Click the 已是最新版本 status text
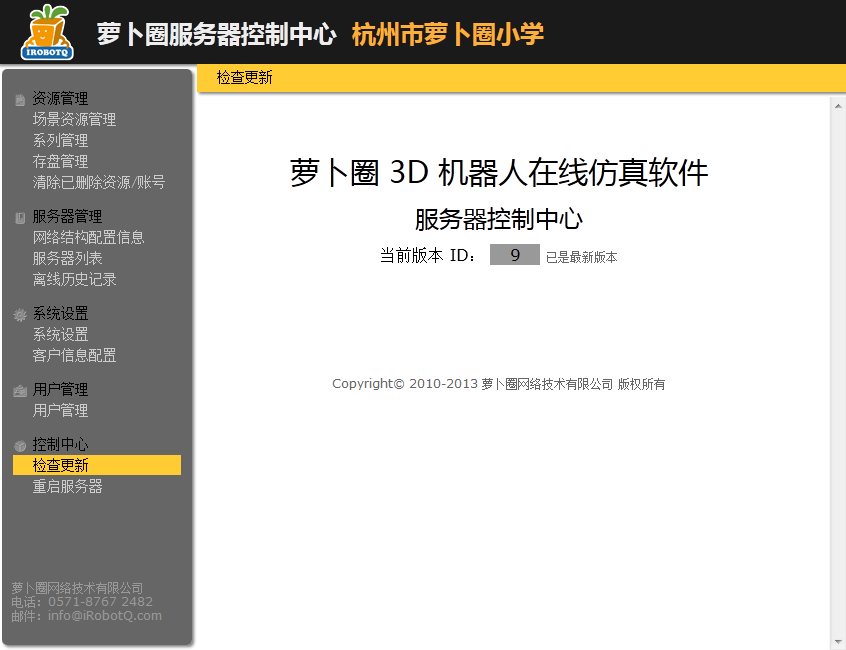This screenshot has height=650, width=846. pos(582,257)
